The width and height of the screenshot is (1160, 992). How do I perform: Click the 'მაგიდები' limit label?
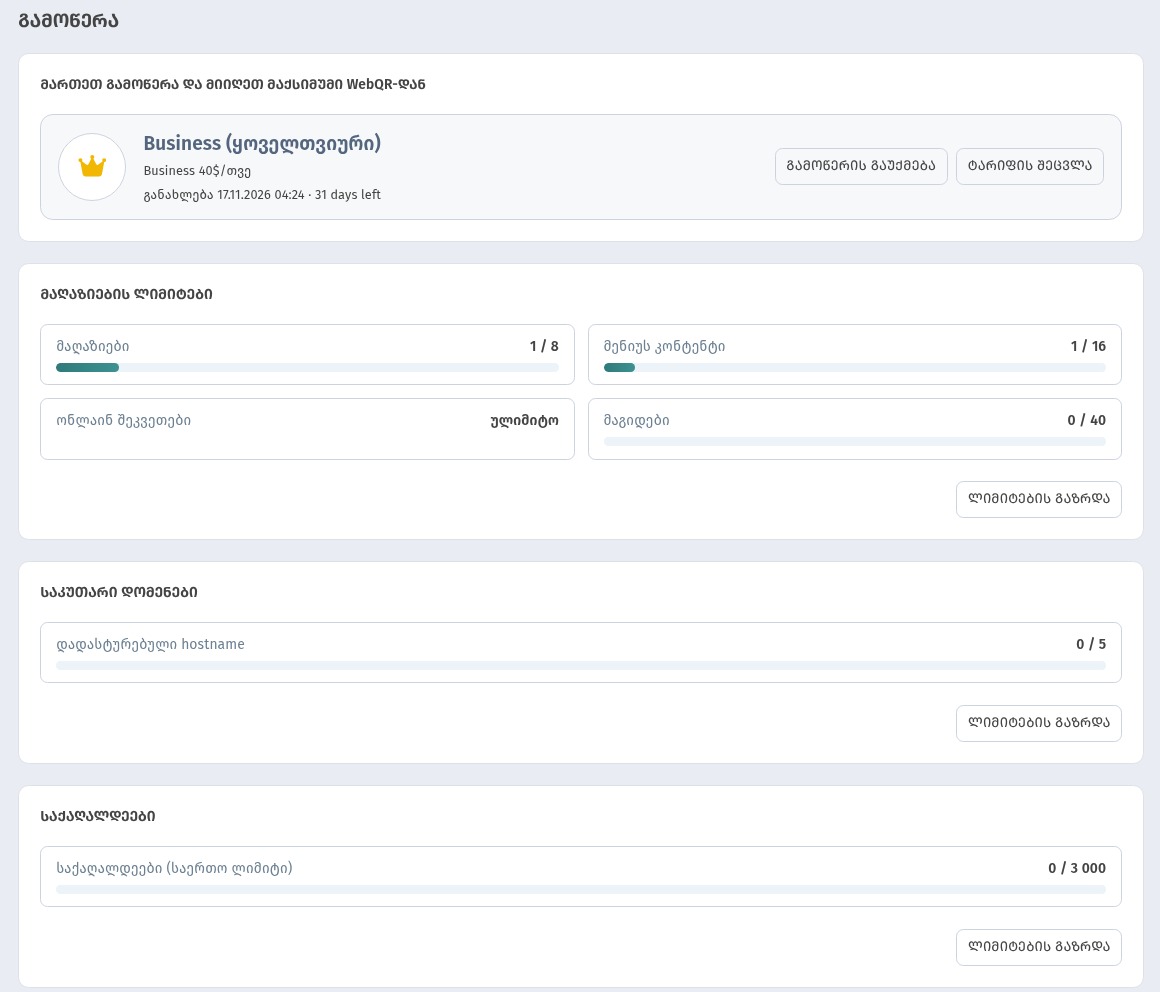click(636, 421)
